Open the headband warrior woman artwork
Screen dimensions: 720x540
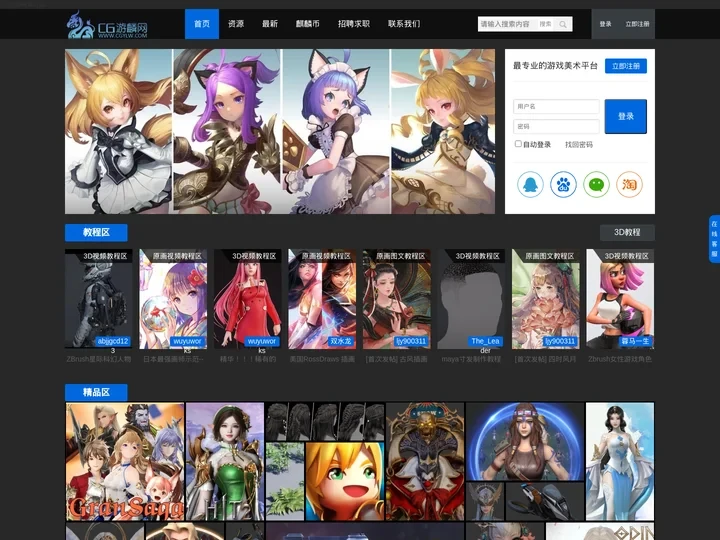pyautogui.click(x=525, y=442)
